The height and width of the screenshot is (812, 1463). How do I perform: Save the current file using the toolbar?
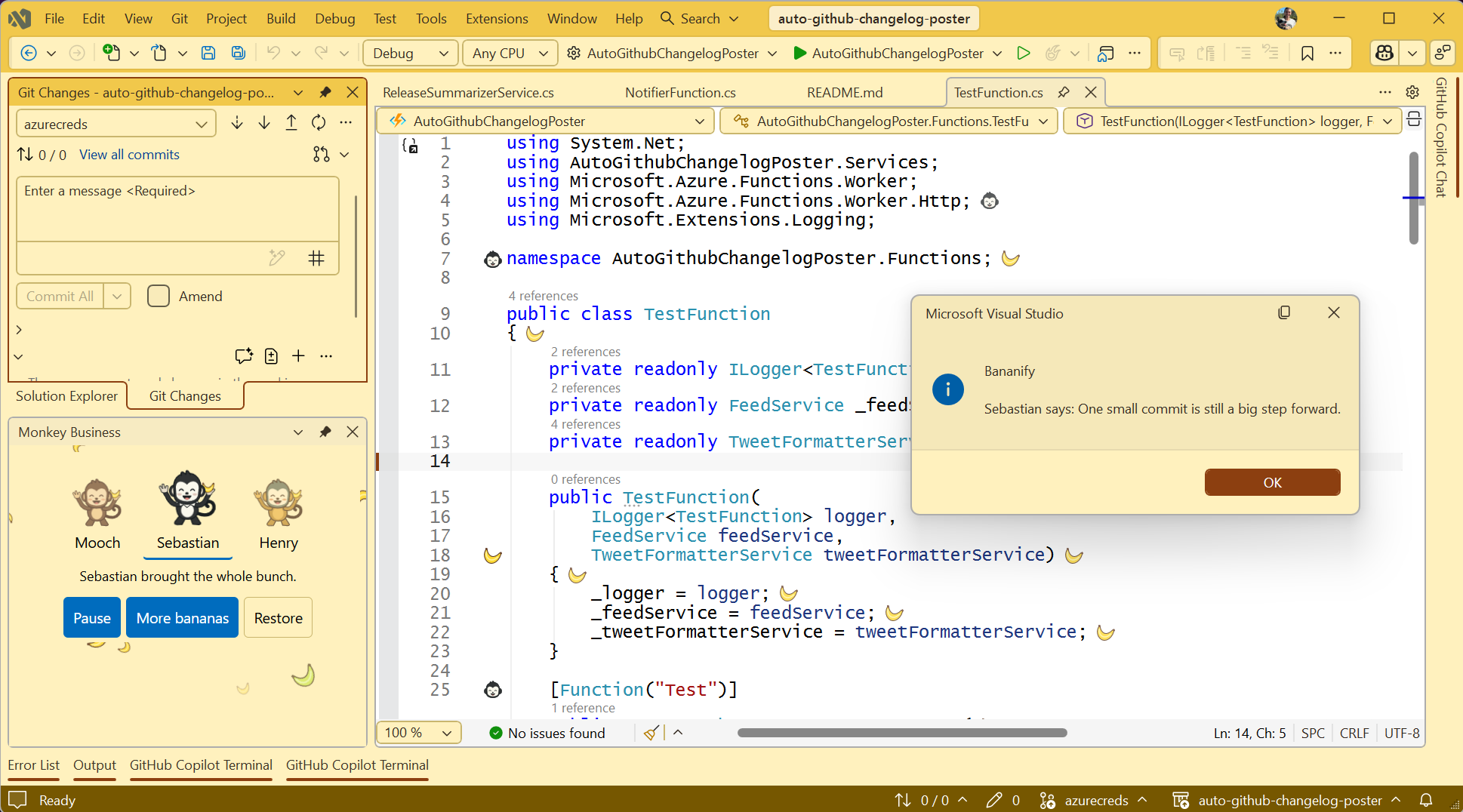coord(208,53)
